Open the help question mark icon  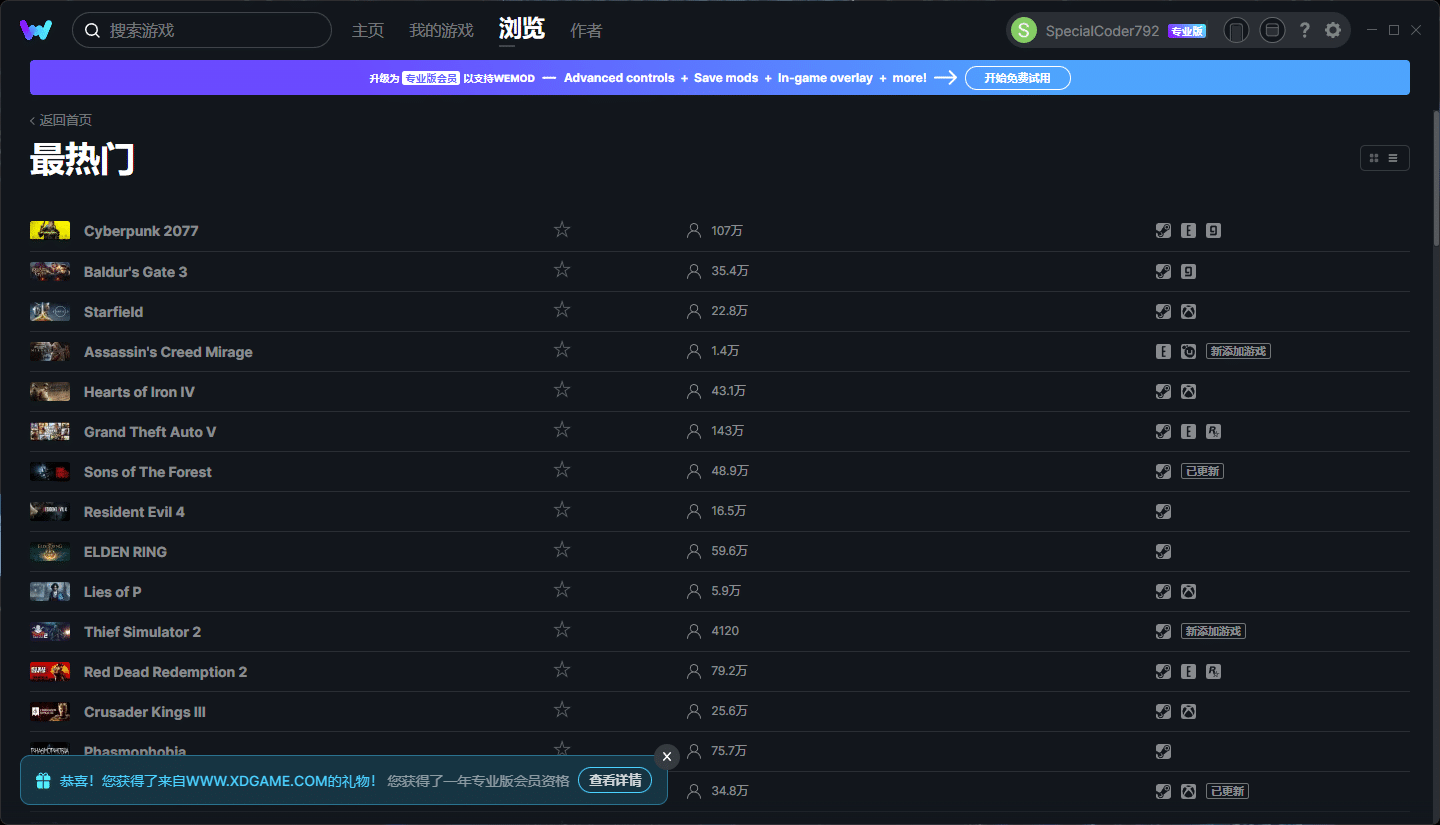(x=1305, y=30)
